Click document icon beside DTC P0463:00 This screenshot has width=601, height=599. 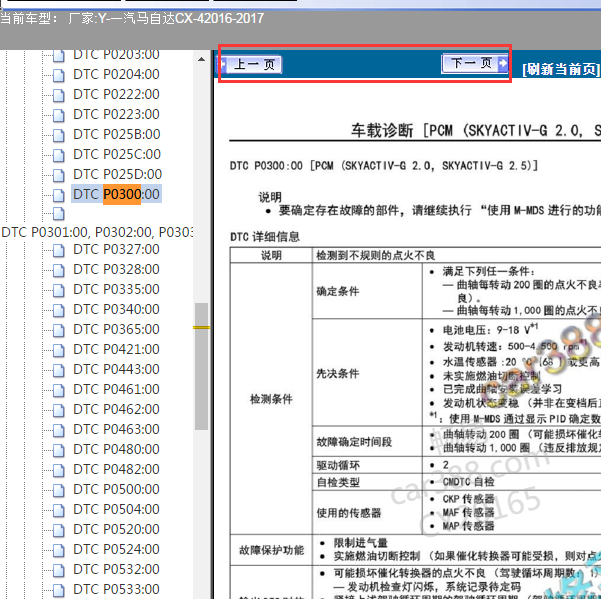pos(59,430)
